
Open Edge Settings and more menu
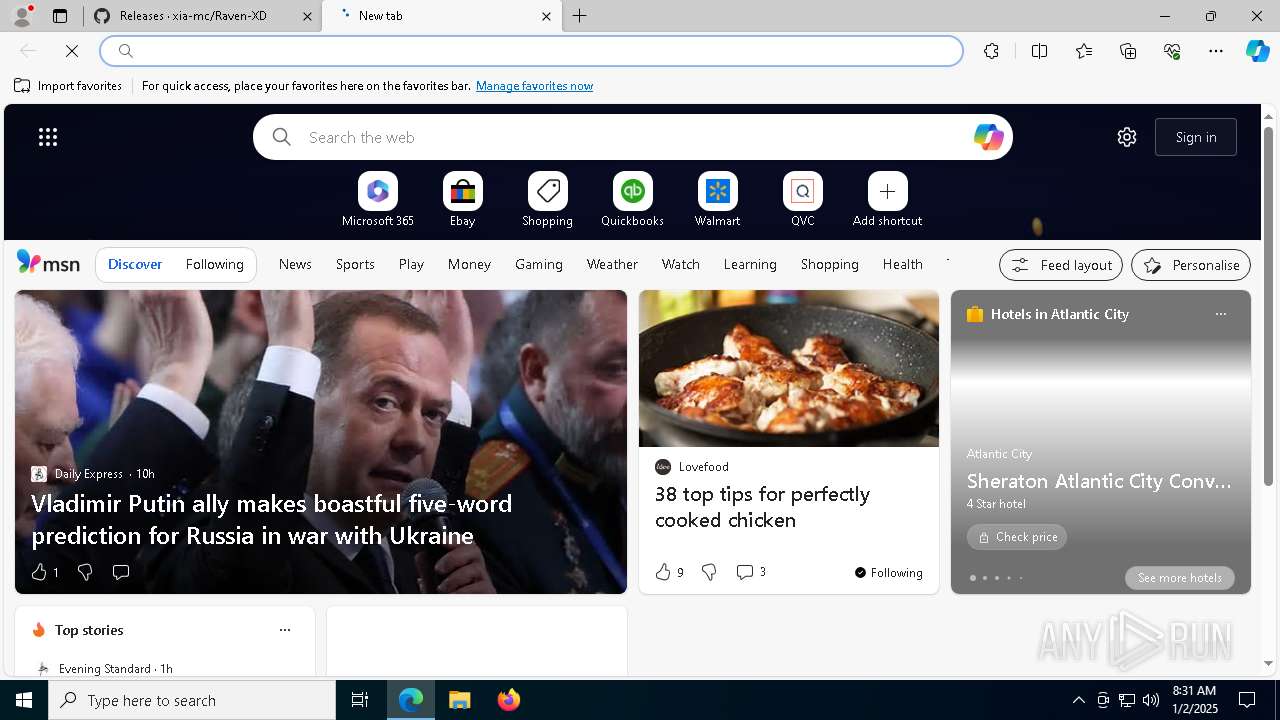tap(1216, 51)
